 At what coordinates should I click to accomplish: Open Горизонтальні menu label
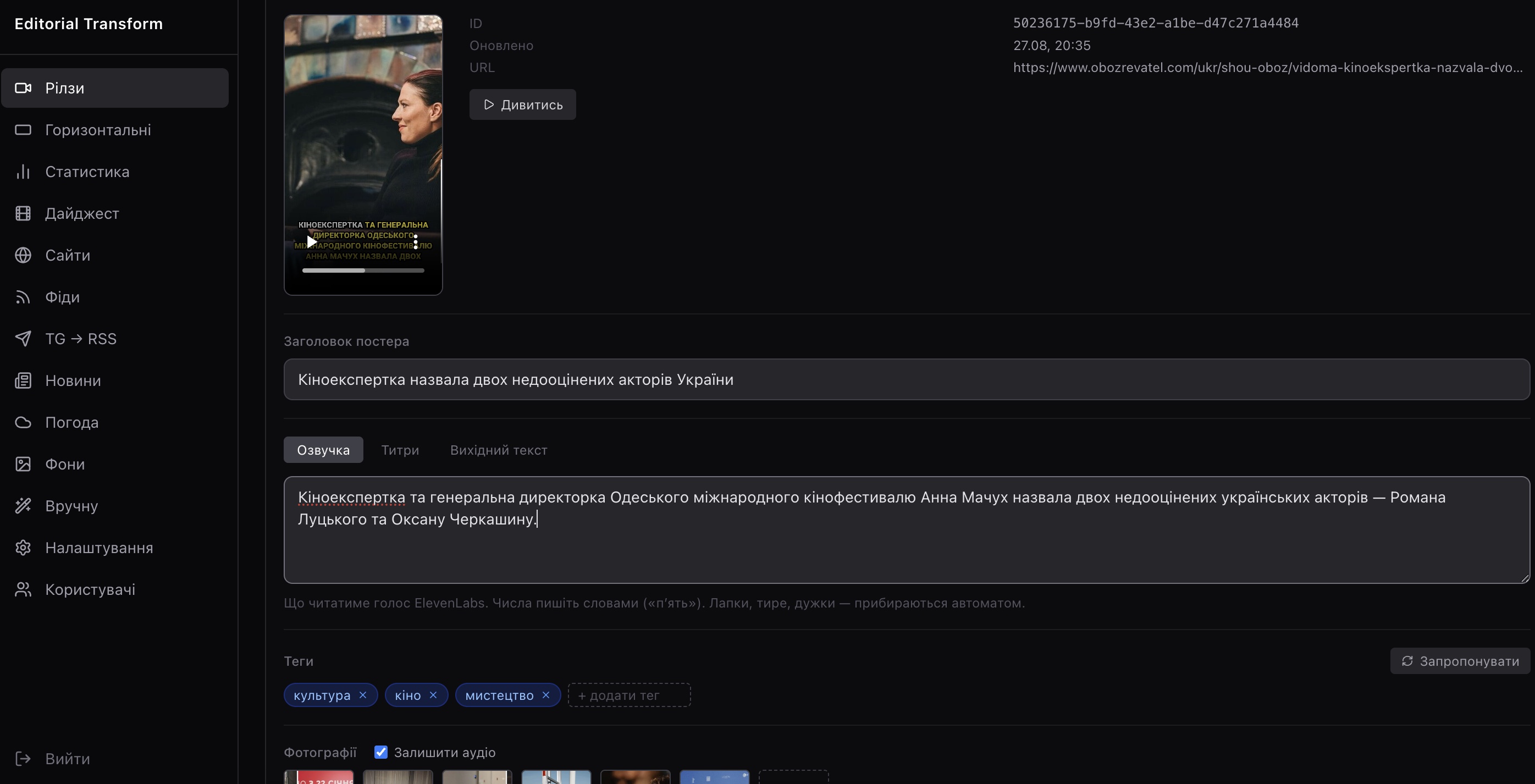pyautogui.click(x=98, y=130)
